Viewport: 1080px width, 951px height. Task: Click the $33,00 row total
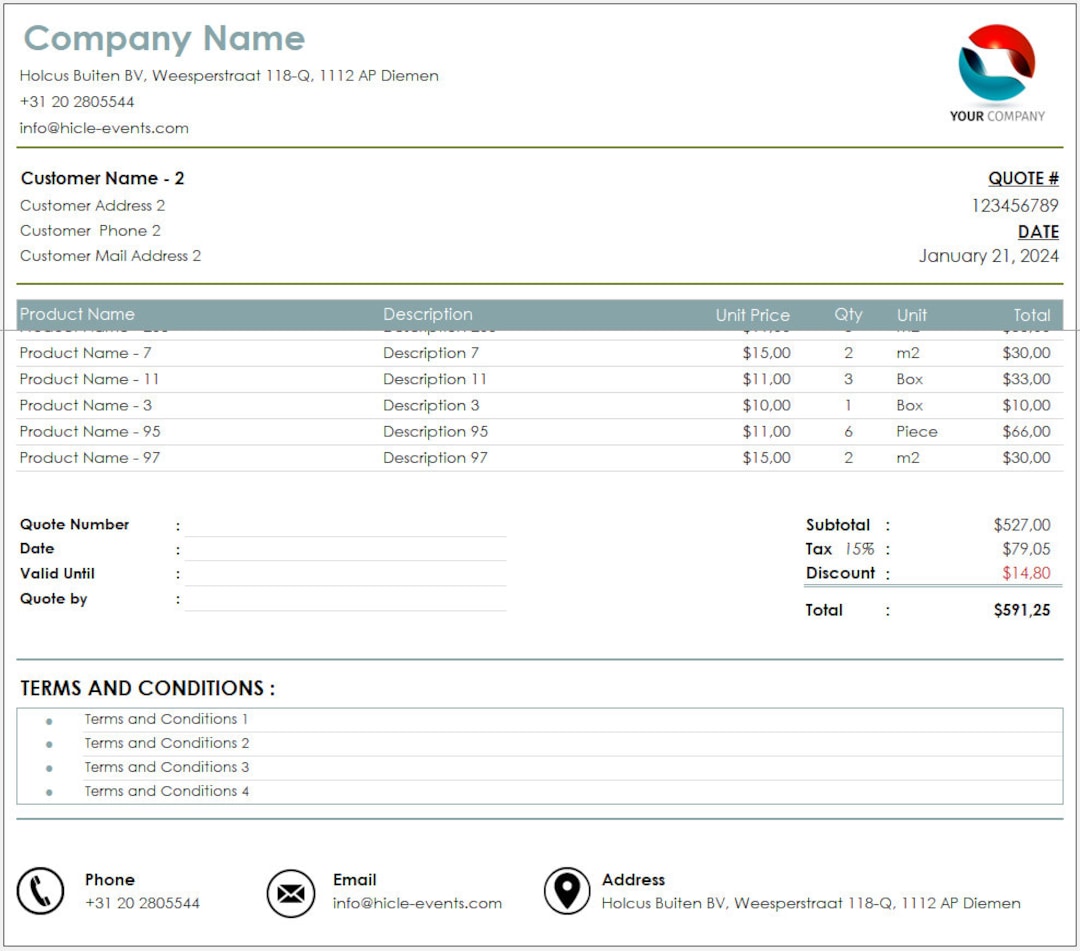pos(1026,379)
